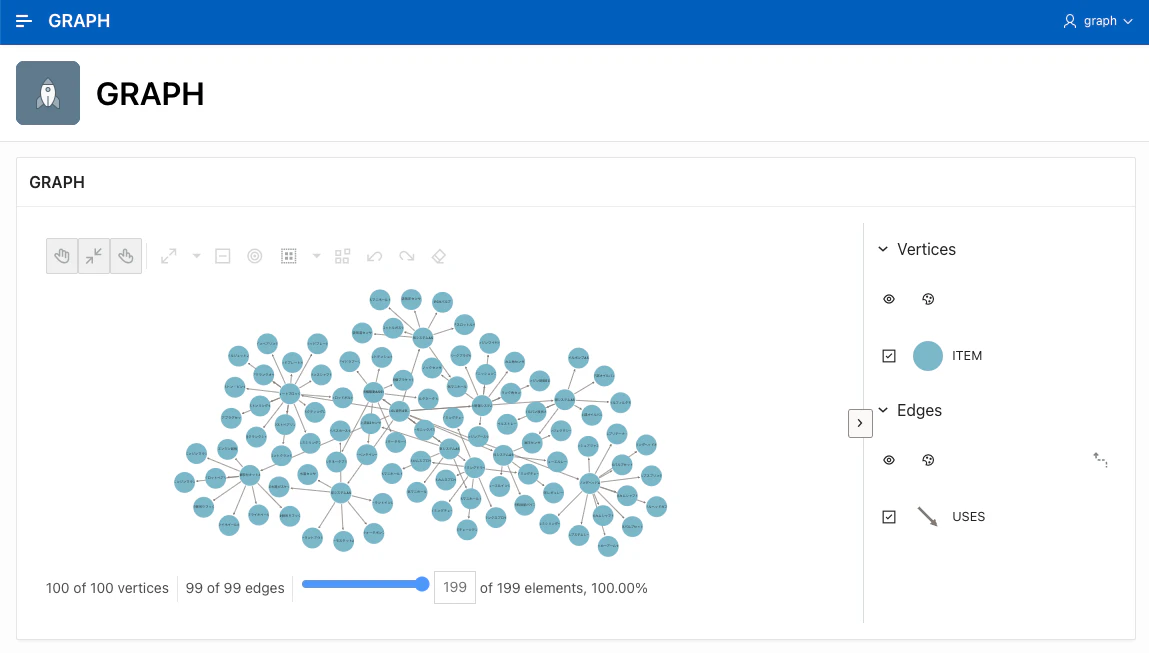
Task: Select the pan hand mode tool
Action: (x=62, y=256)
